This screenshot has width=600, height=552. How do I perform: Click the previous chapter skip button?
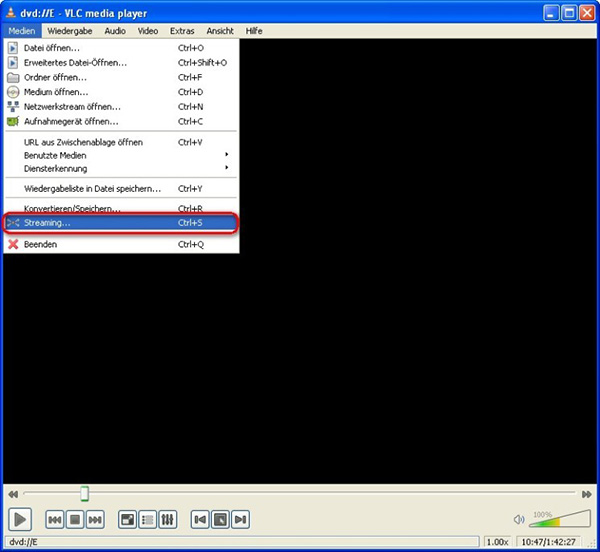pos(55,520)
